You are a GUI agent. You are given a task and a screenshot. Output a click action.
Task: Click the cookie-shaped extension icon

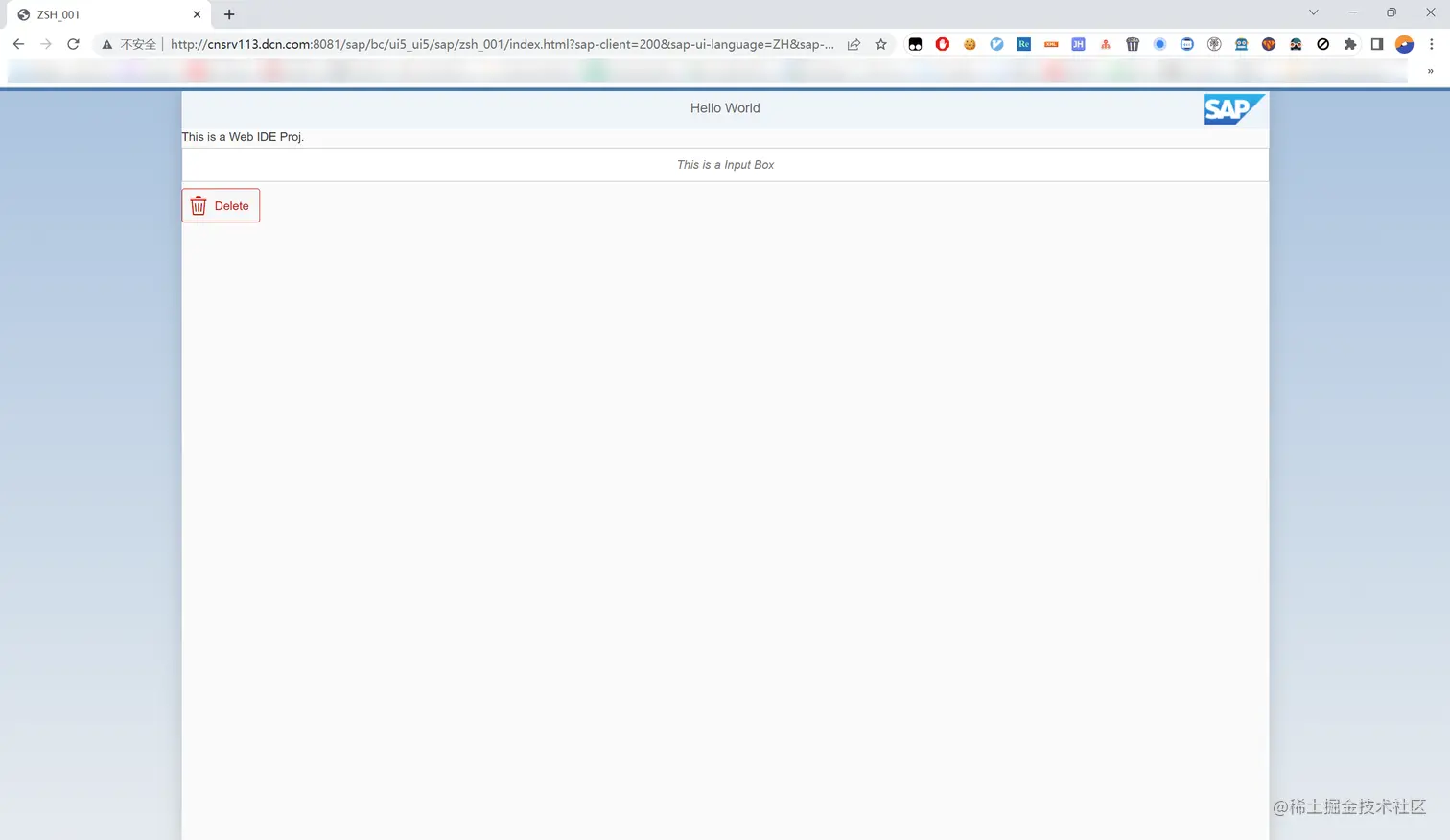point(970,44)
